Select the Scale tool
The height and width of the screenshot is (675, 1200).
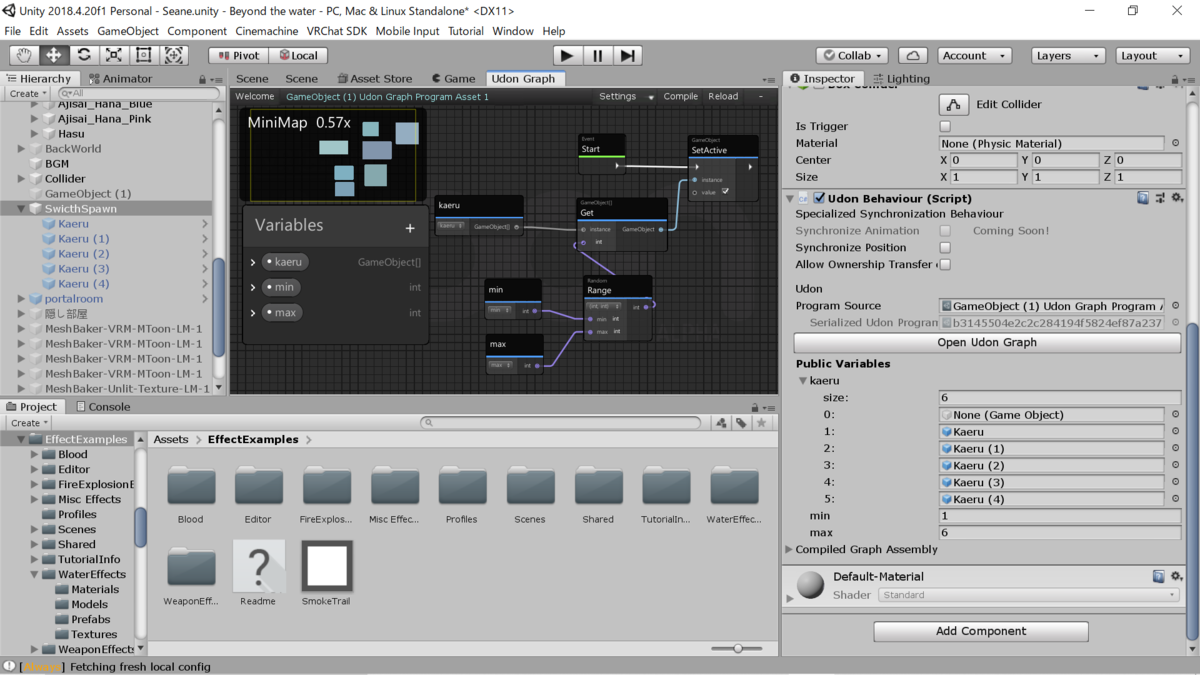coord(114,55)
